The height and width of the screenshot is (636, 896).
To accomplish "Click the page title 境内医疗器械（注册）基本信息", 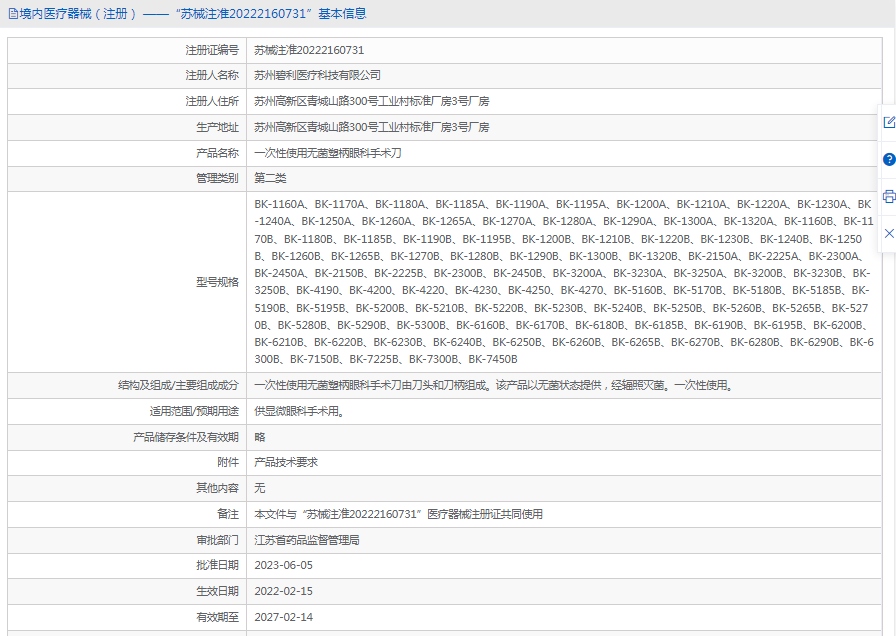I will click(192, 14).
